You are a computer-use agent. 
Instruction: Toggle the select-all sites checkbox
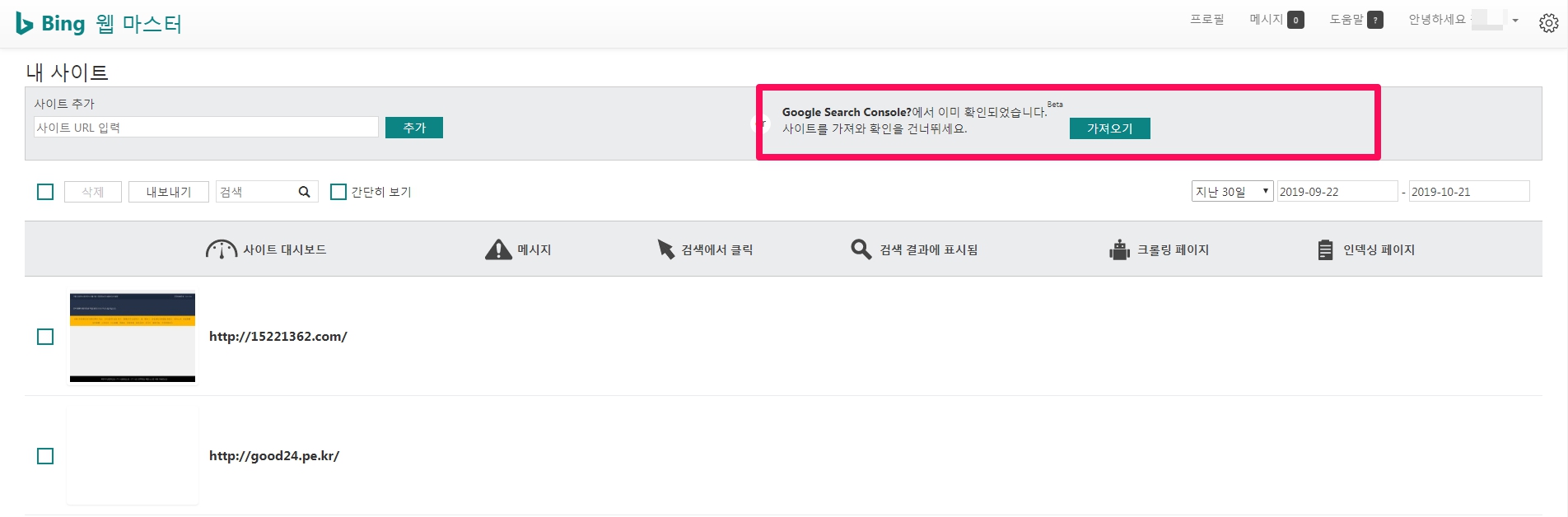tap(45, 192)
